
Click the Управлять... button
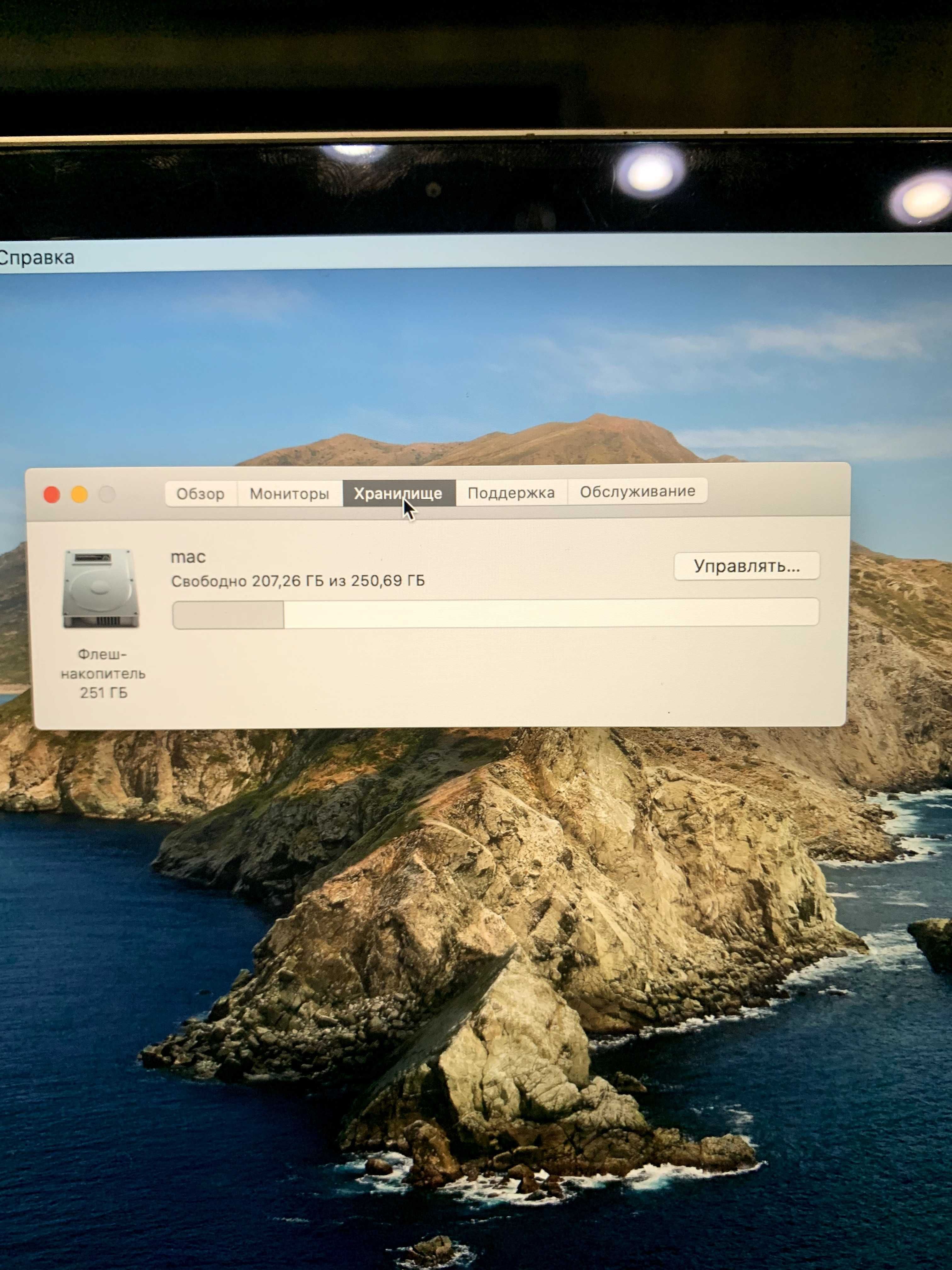(746, 566)
